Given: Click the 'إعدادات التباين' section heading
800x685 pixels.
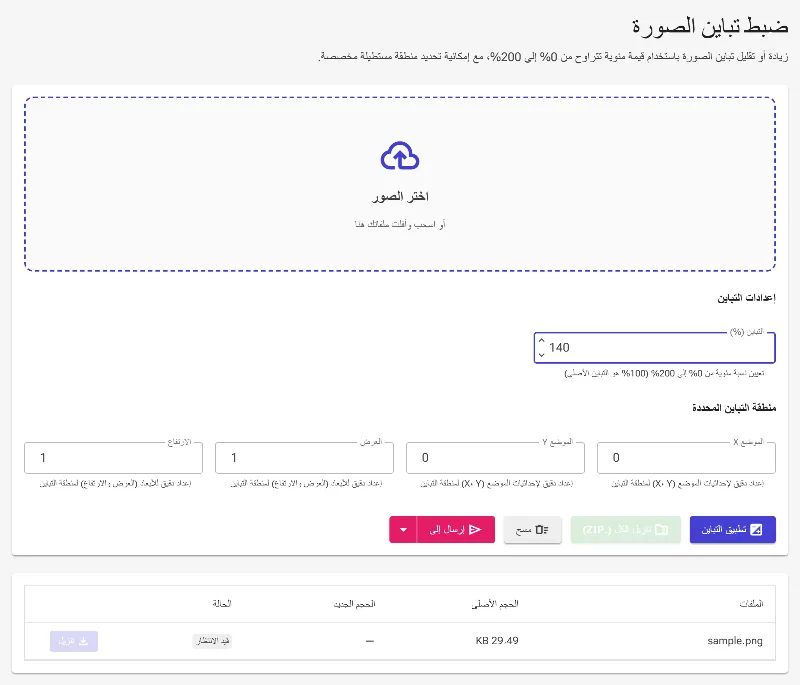Looking at the screenshot, I should pos(746,298).
